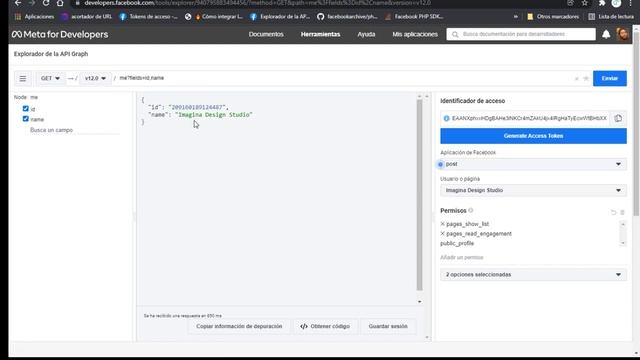Click the access token info icon
Image resolution: width=640 pixels, height=360 pixels.
446,118
